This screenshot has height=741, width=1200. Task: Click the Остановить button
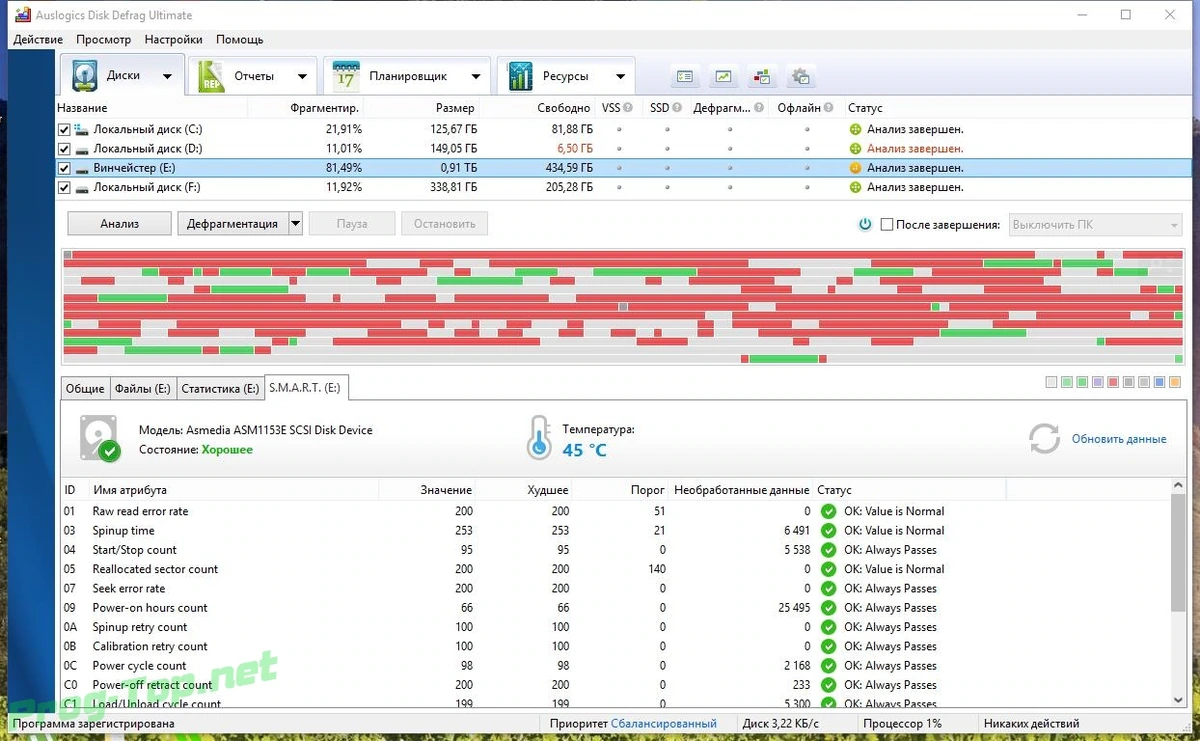pyautogui.click(x=445, y=224)
